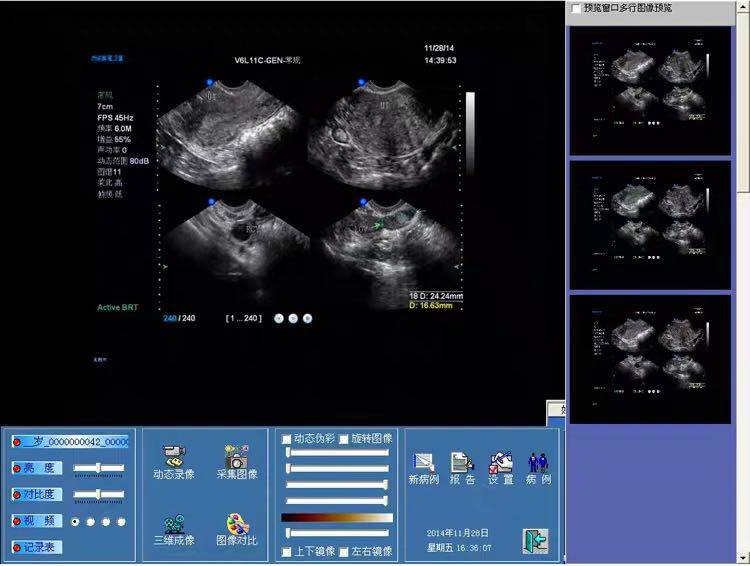The width and height of the screenshot is (750, 566).
Task: Open the 记录表 record sheet button
Action: tap(37, 547)
